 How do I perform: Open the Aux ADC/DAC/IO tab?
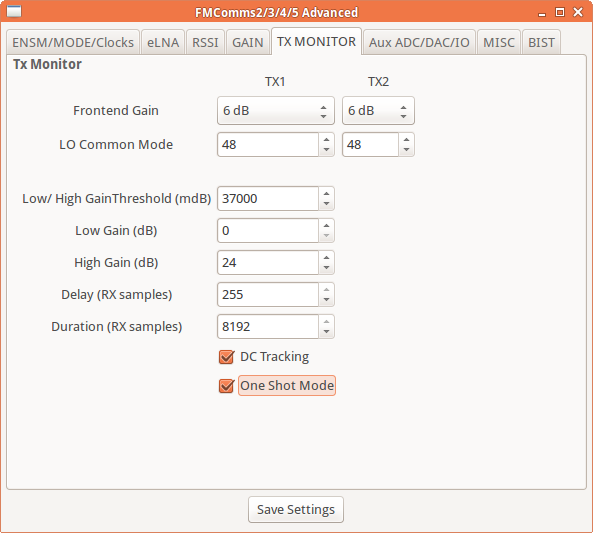419,42
